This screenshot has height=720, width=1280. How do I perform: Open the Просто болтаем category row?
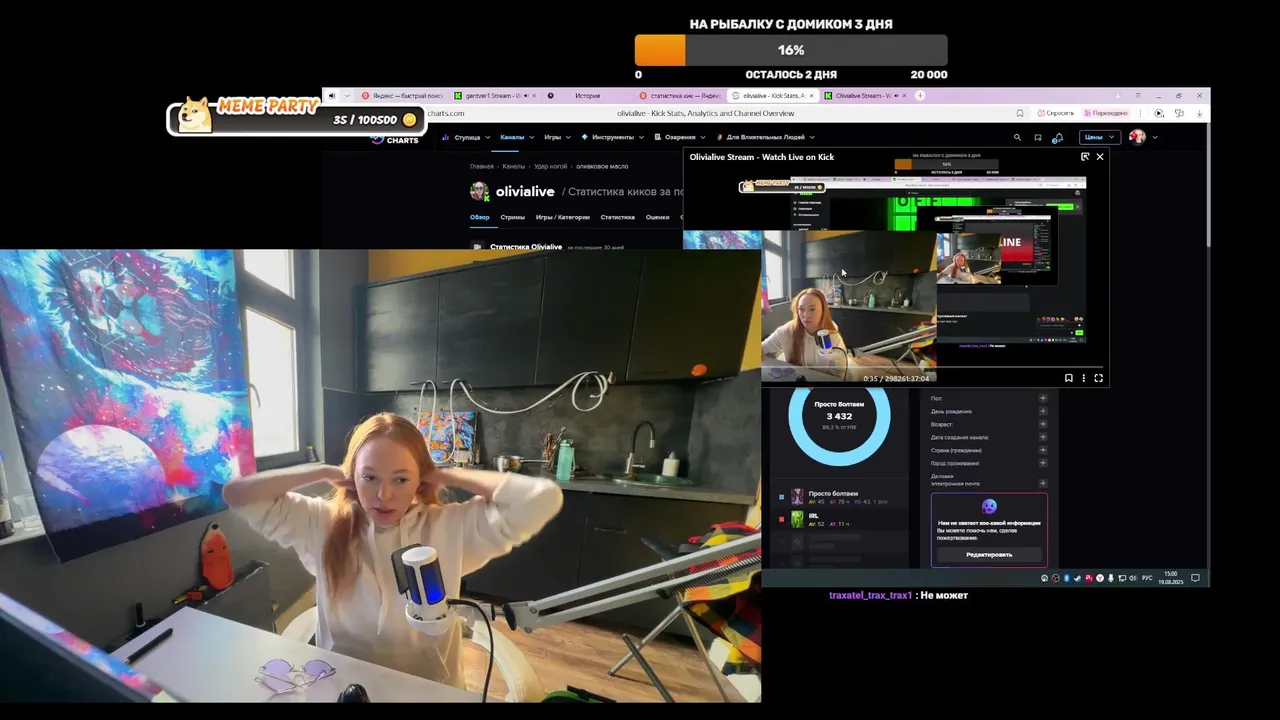click(x=839, y=497)
